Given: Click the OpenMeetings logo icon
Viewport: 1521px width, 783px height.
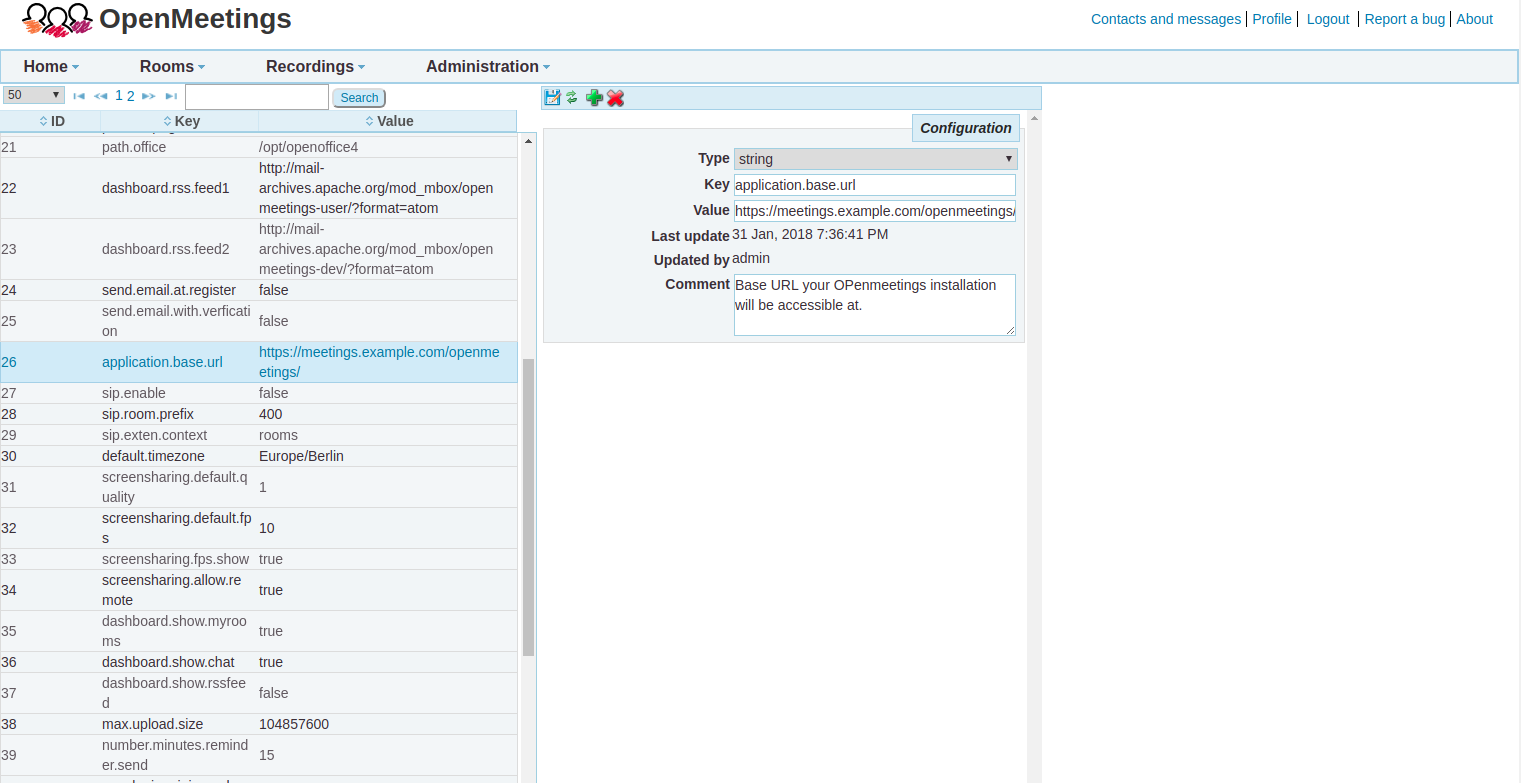Looking at the screenshot, I should tap(58, 19).
